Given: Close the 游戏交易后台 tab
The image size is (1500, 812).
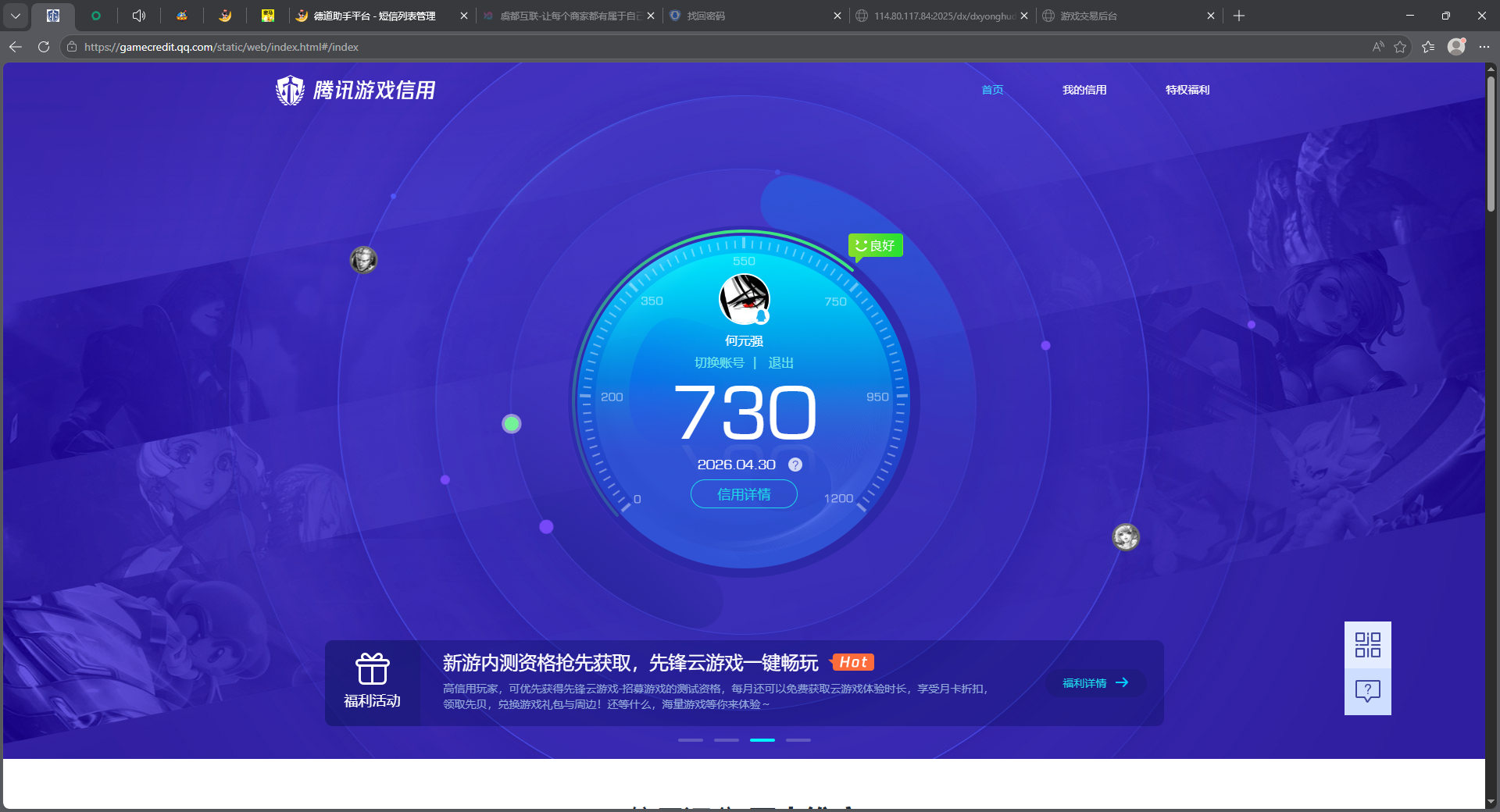Looking at the screenshot, I should tap(1211, 16).
